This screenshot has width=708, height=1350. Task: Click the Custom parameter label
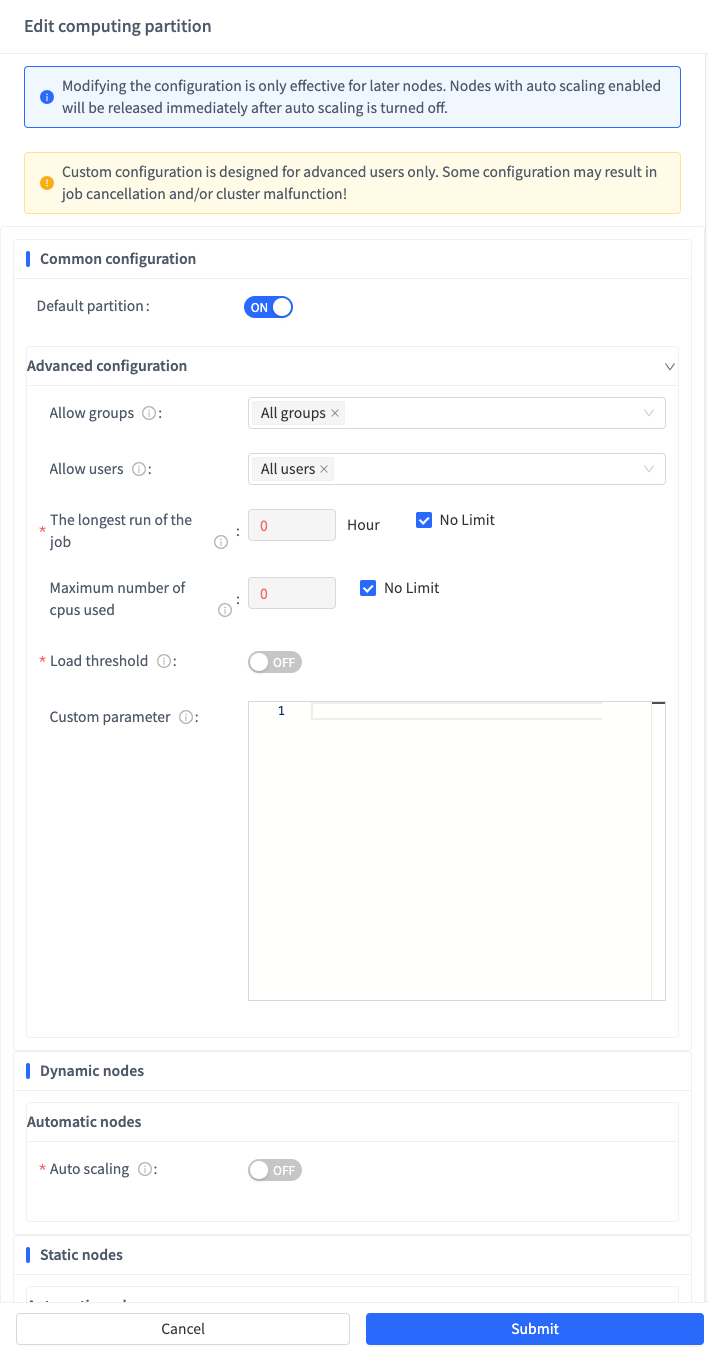click(x=110, y=717)
